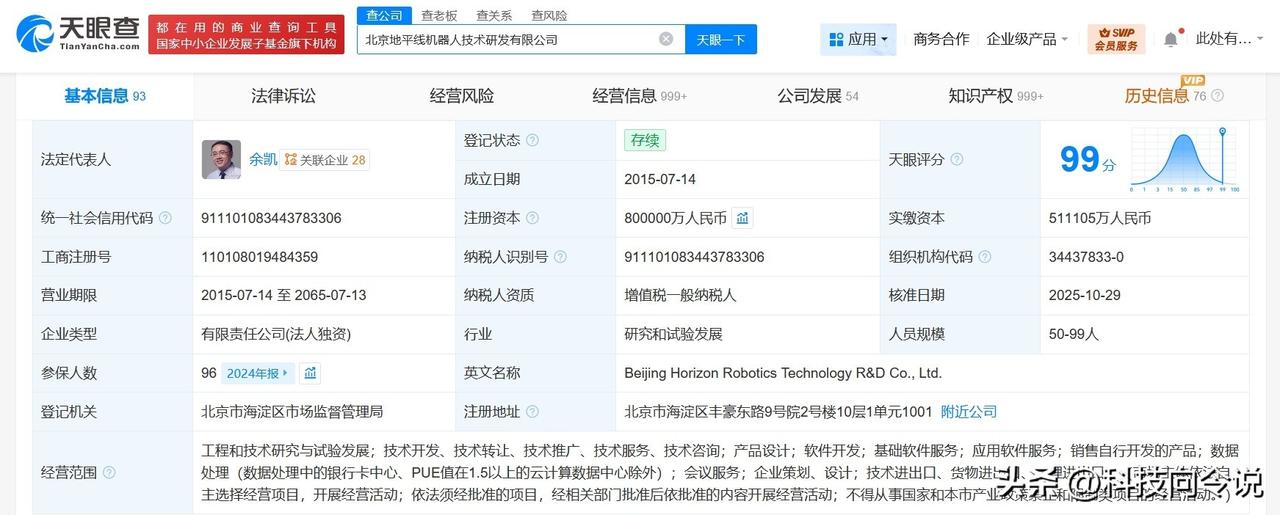The height and width of the screenshot is (515, 1280).
Task: Select text 有限责任公司(法人独资)
Action: point(276,334)
